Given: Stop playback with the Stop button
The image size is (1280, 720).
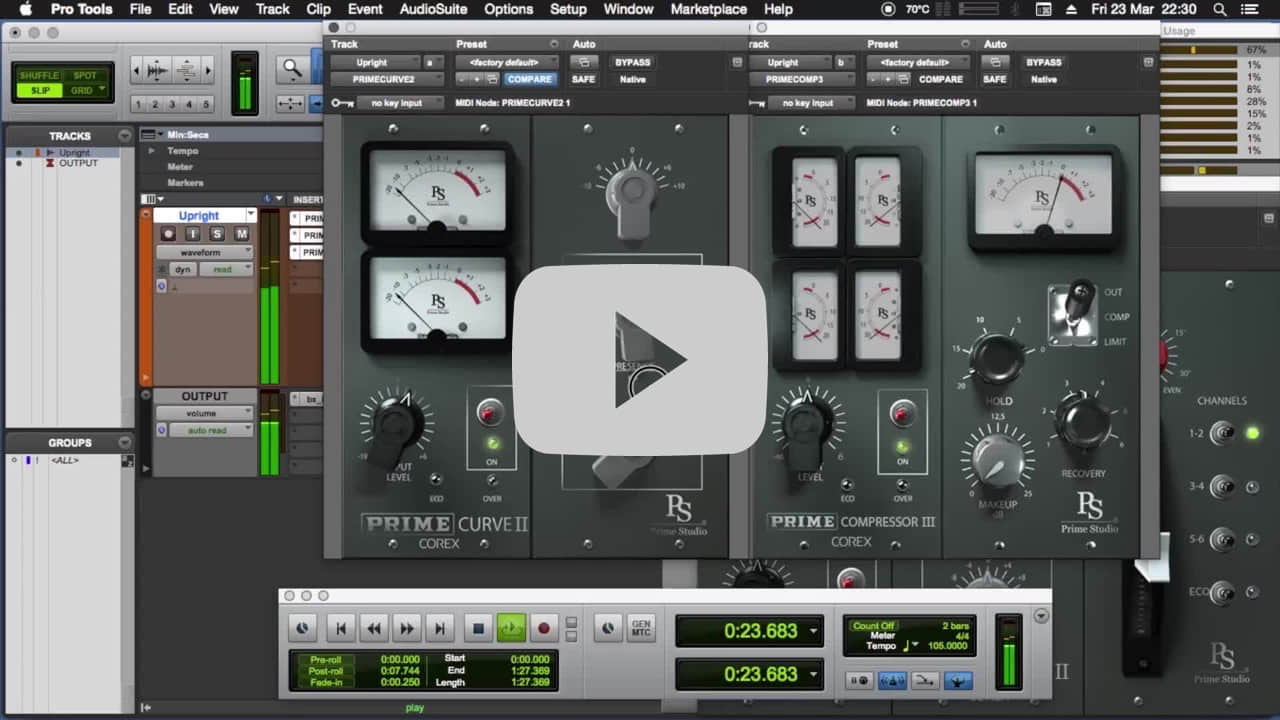Looking at the screenshot, I should [478, 628].
